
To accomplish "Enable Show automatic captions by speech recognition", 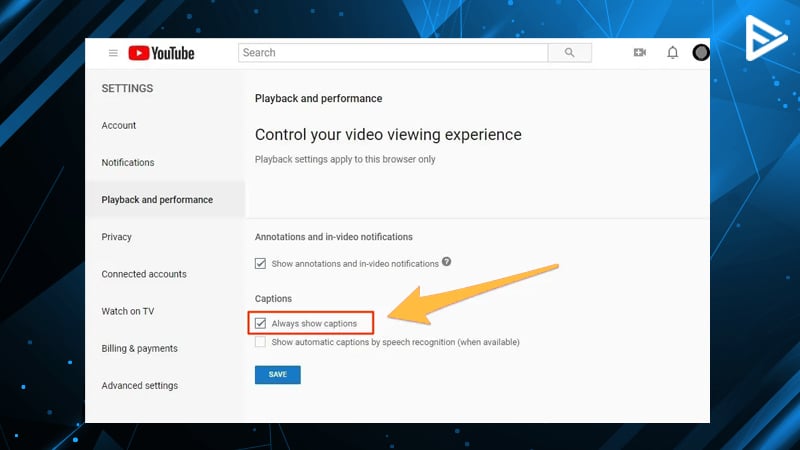I will click(x=260, y=342).
